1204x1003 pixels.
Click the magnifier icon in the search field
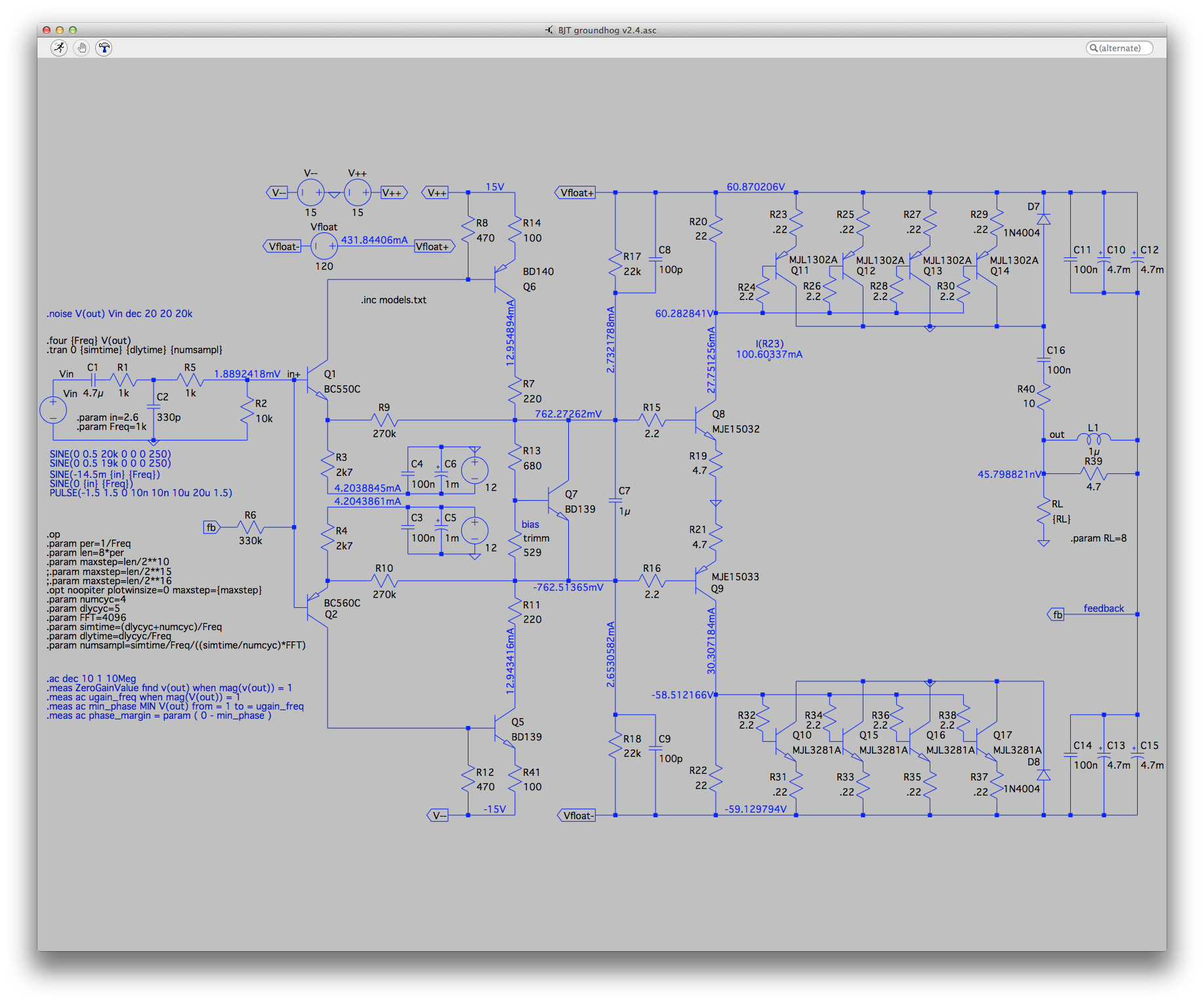click(1093, 48)
